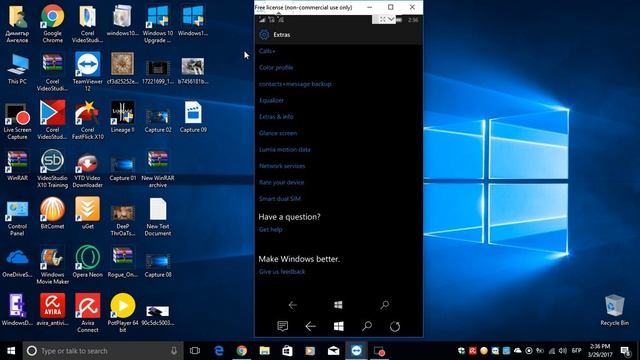Select the Corel FastFlick X10 icon
The image size is (640, 360).
coord(87,120)
